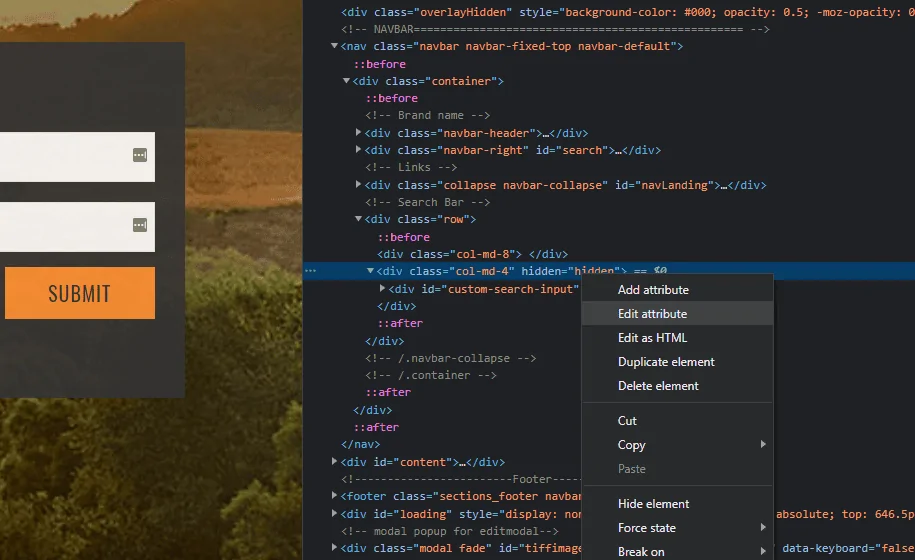Open the Force state submenu

point(677,527)
